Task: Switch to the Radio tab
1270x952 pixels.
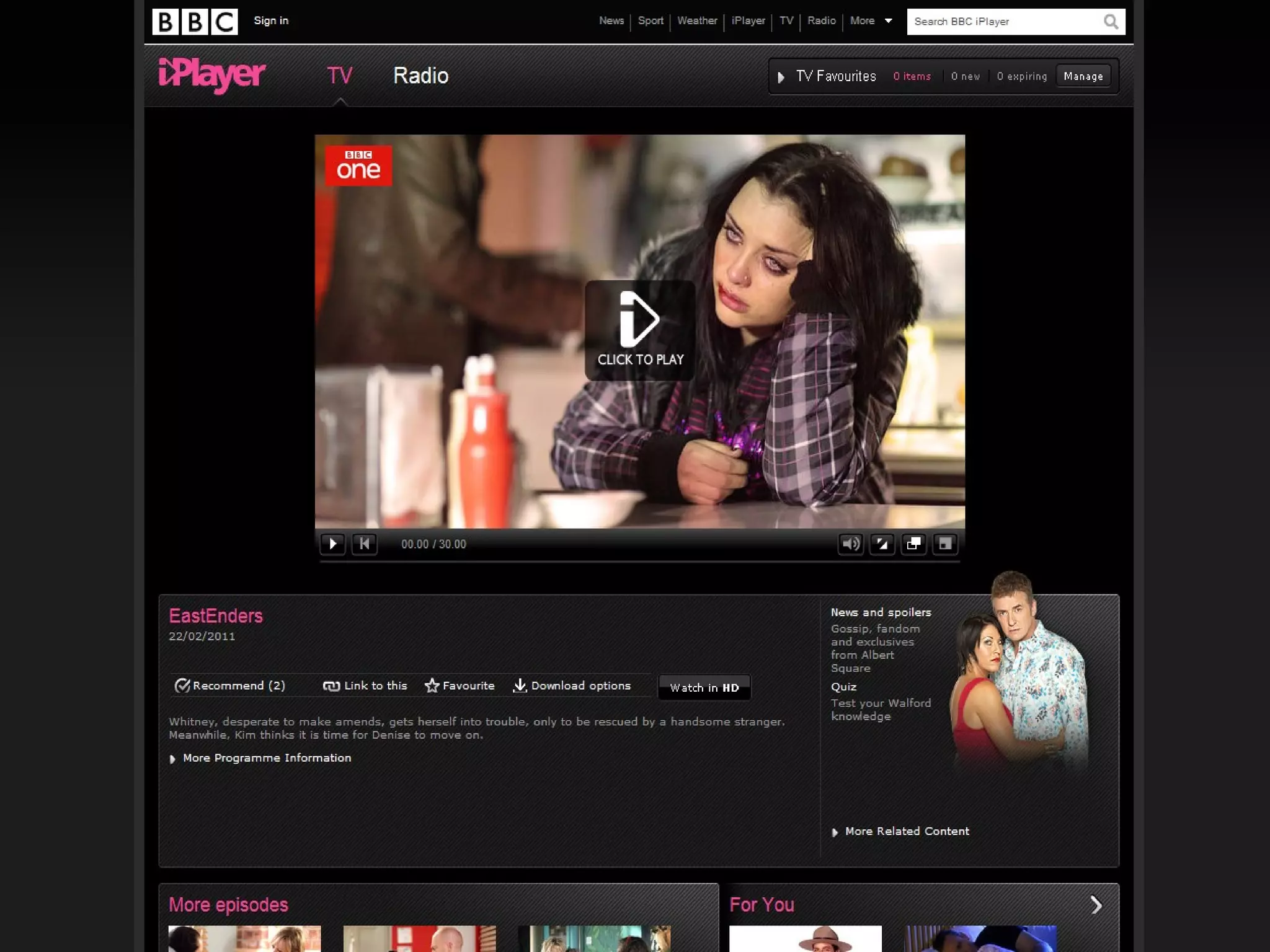Action: click(420, 76)
